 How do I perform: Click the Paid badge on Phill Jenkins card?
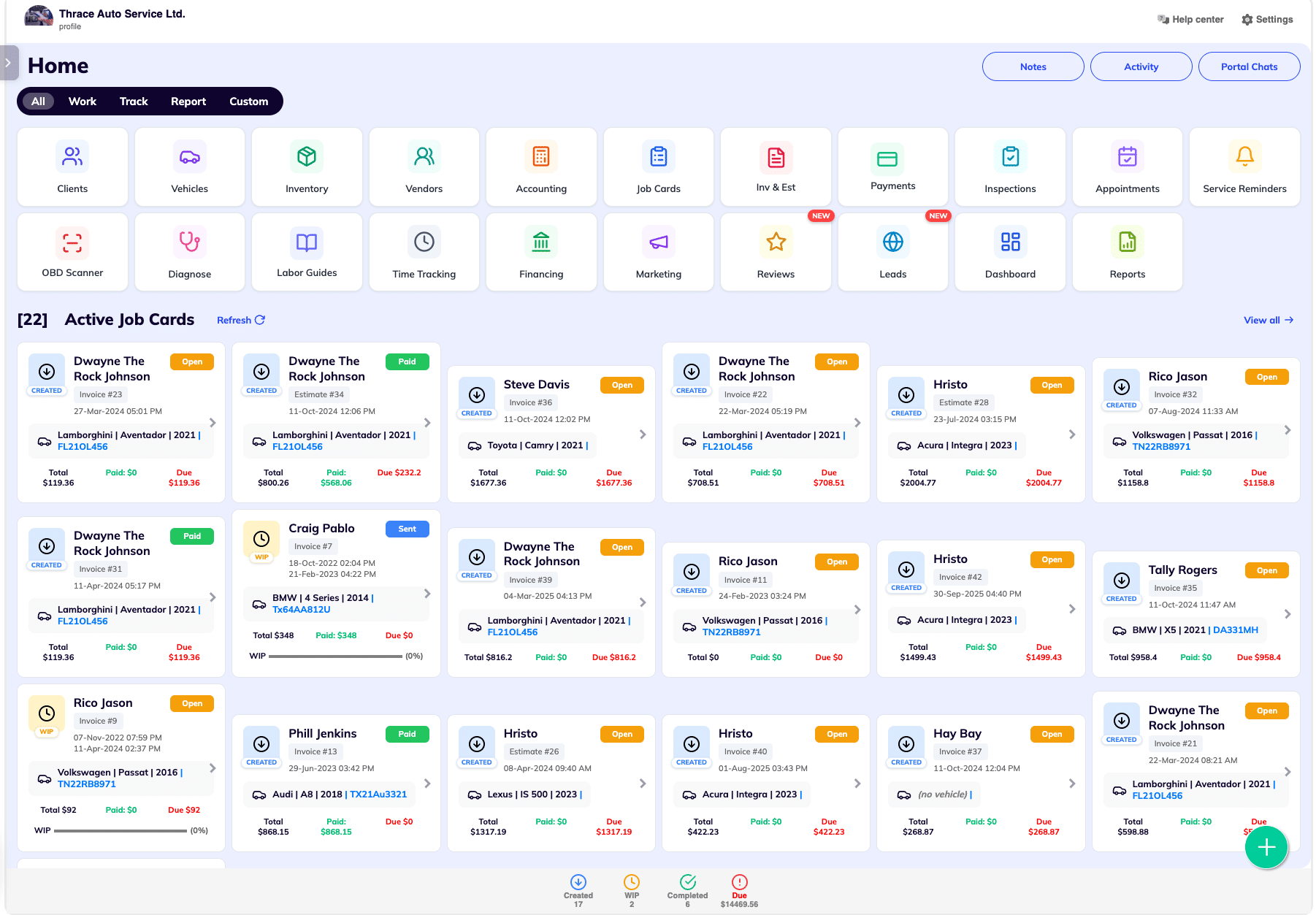[408, 734]
